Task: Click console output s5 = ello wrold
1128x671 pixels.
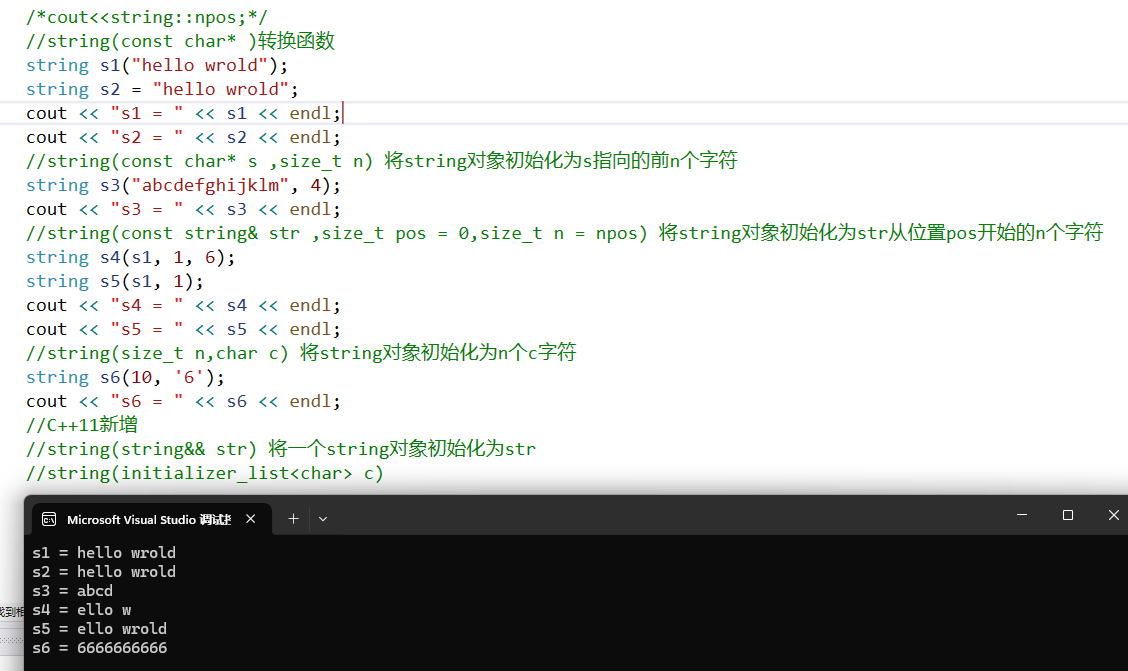Action: coord(99,629)
